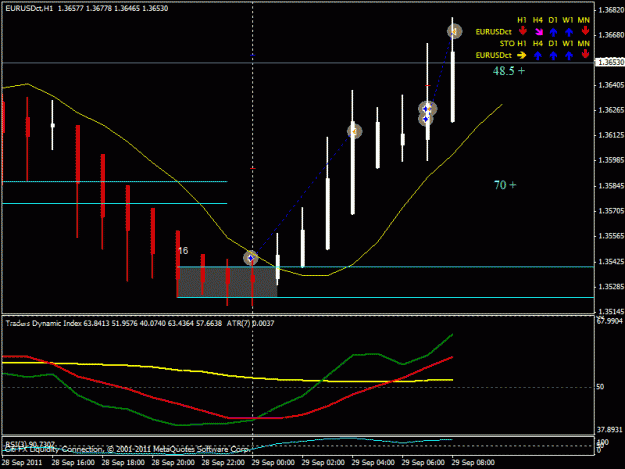Click the 1.36820 price scale label
625x469 pixels.
(x=611, y=10)
